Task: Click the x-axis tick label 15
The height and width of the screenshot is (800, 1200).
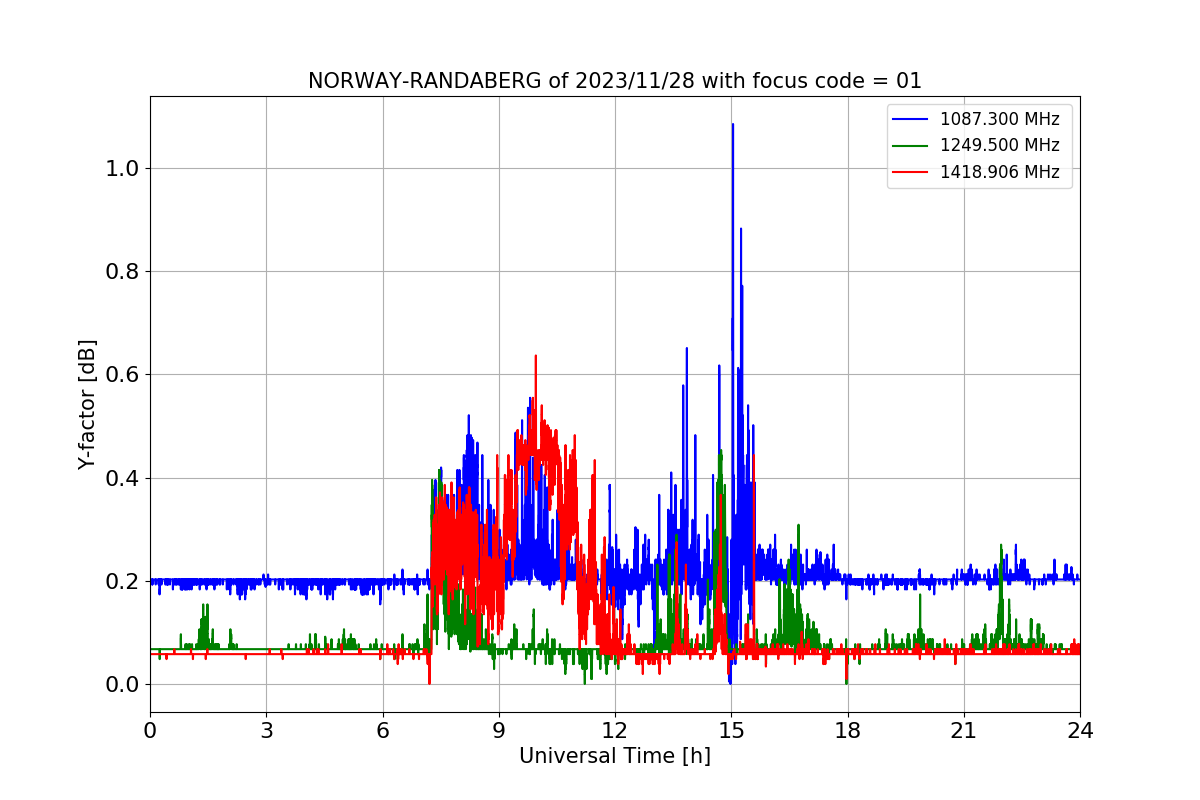Action: (x=731, y=731)
